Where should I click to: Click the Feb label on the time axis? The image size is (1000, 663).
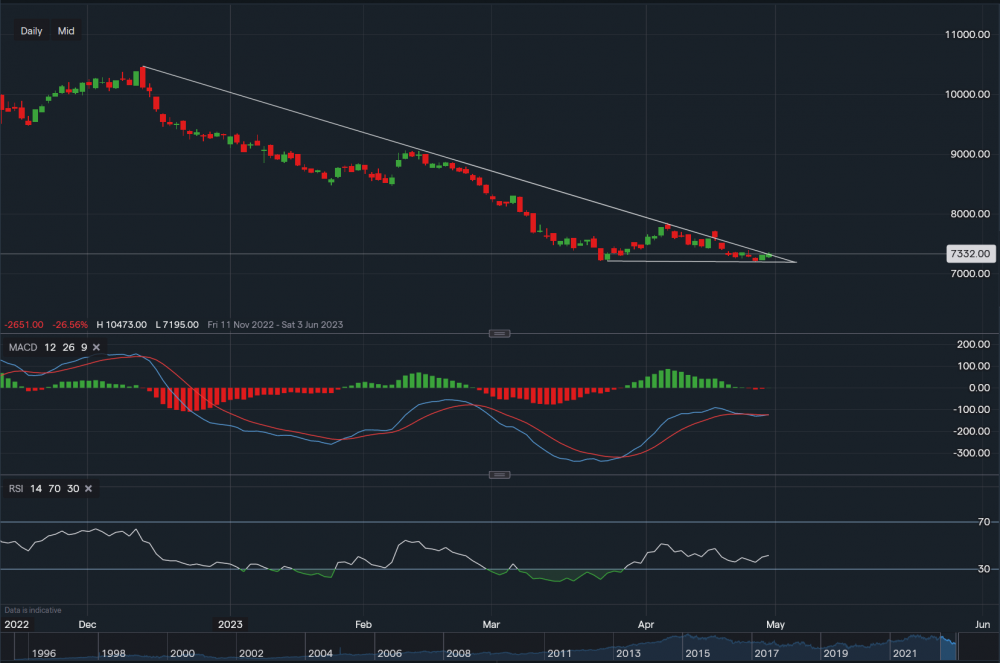[x=363, y=624]
